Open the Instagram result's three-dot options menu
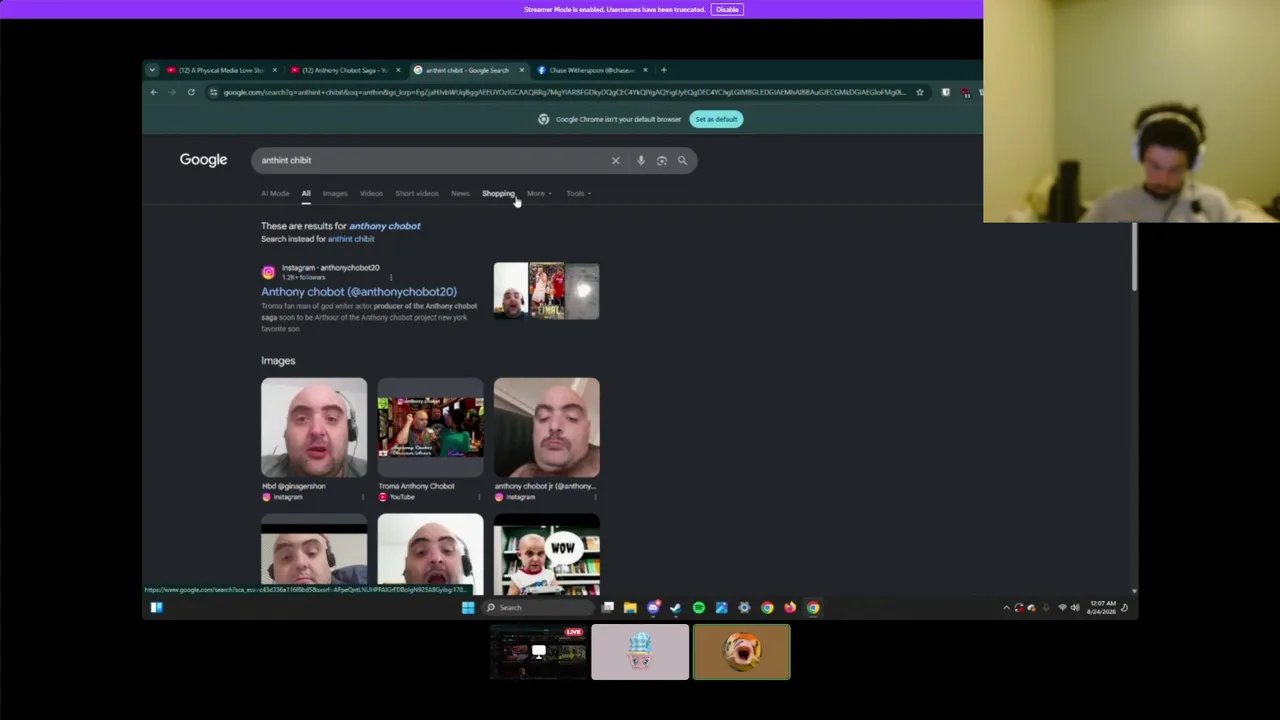 pyautogui.click(x=390, y=278)
